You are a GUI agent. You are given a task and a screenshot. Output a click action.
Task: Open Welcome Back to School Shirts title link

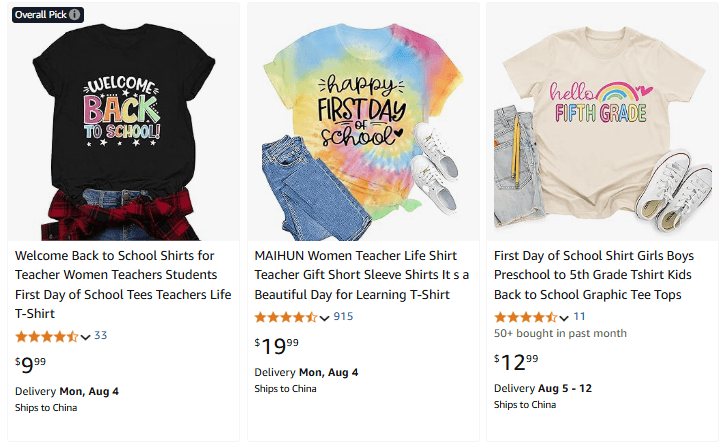pos(123,284)
